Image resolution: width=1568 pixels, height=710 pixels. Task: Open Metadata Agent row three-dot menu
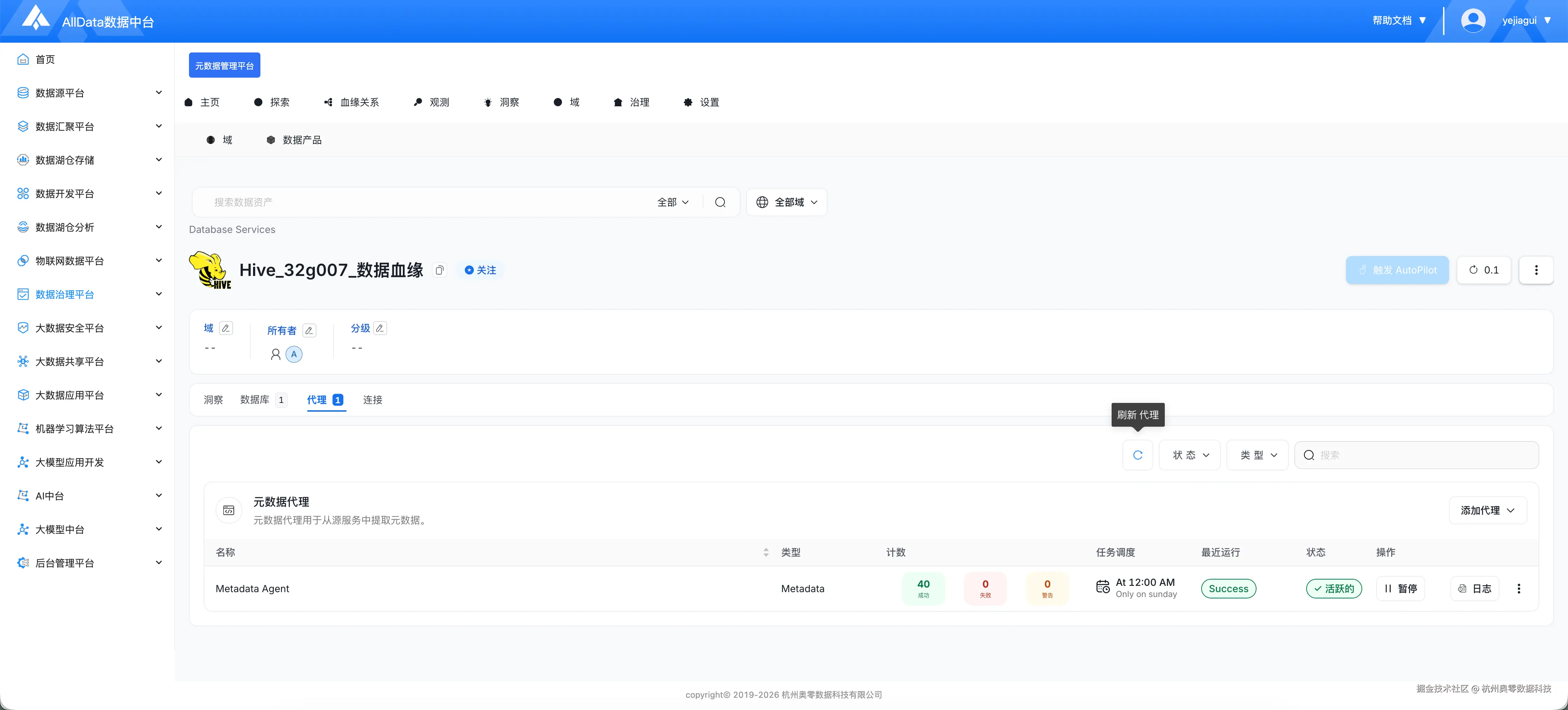point(1519,588)
